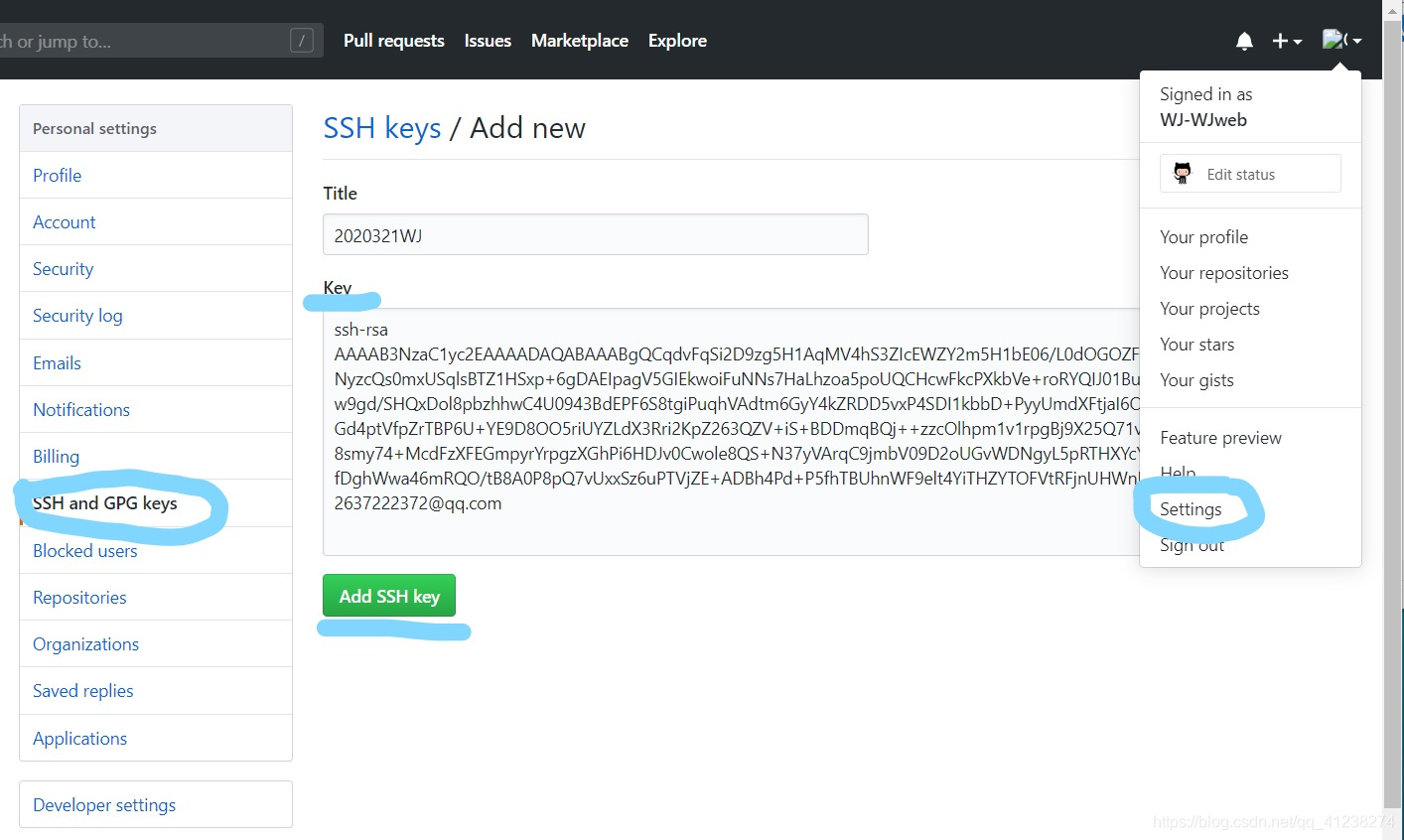The width and height of the screenshot is (1404, 840).
Task: Select SSH and GPG keys sidebar item
Action: click(156, 503)
